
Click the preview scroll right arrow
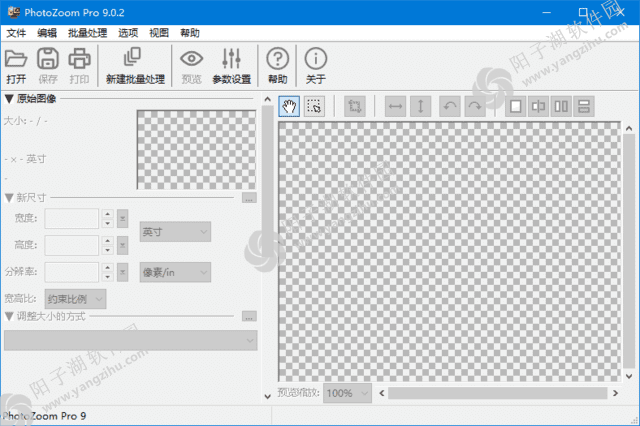click(x=616, y=393)
